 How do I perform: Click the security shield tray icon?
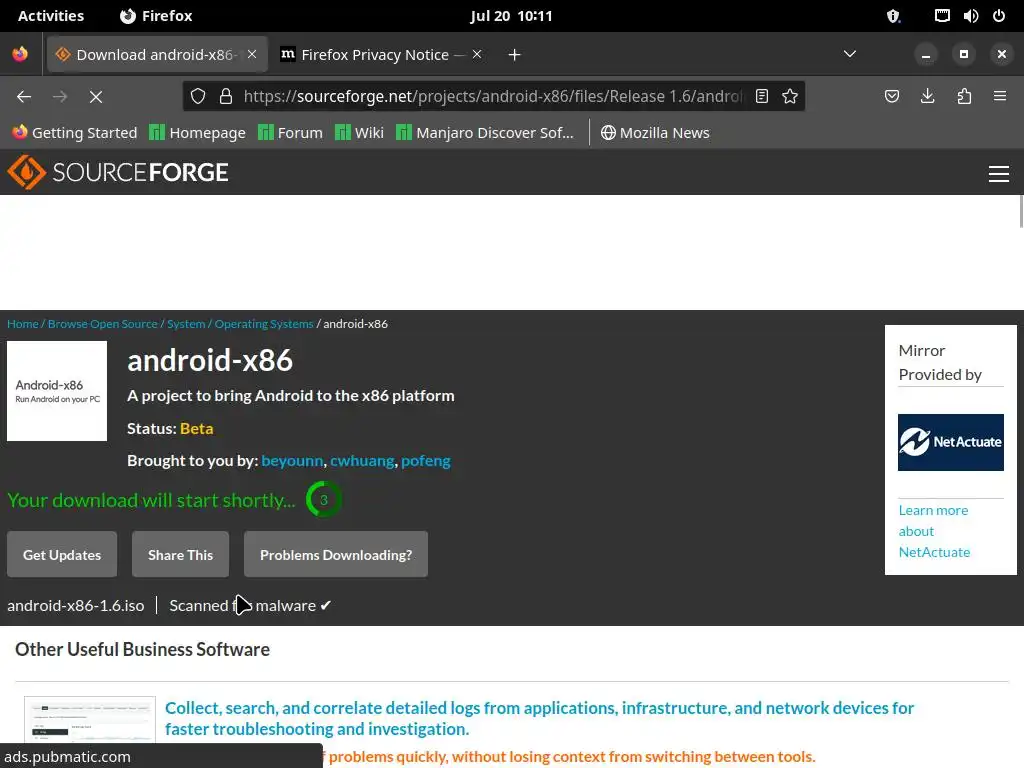(893, 16)
